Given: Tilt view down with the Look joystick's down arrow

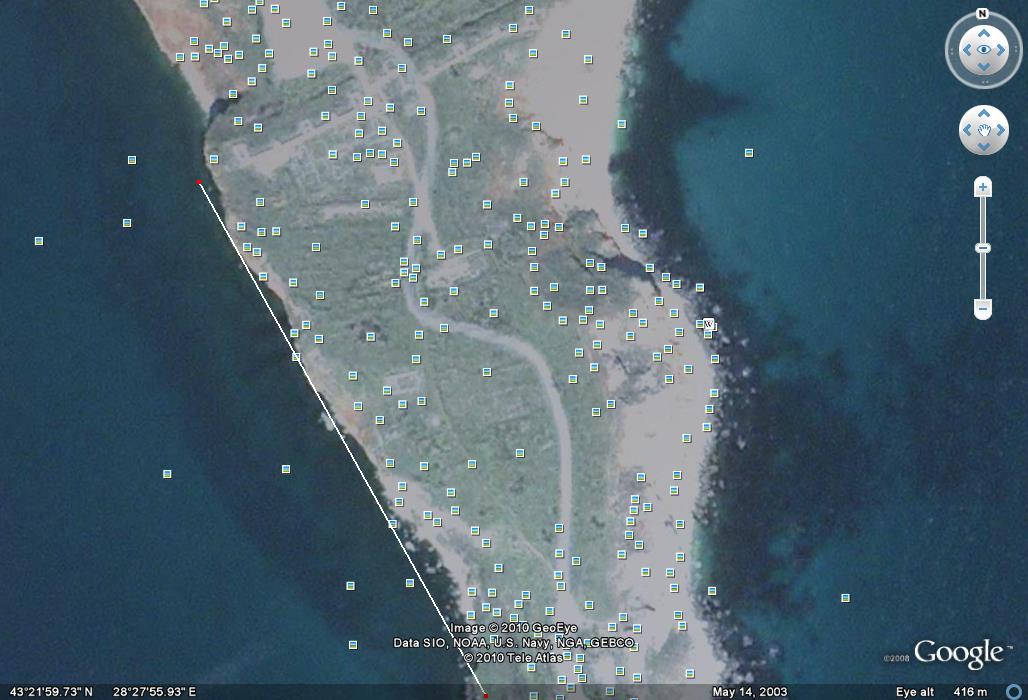Looking at the screenshot, I should 983,66.
